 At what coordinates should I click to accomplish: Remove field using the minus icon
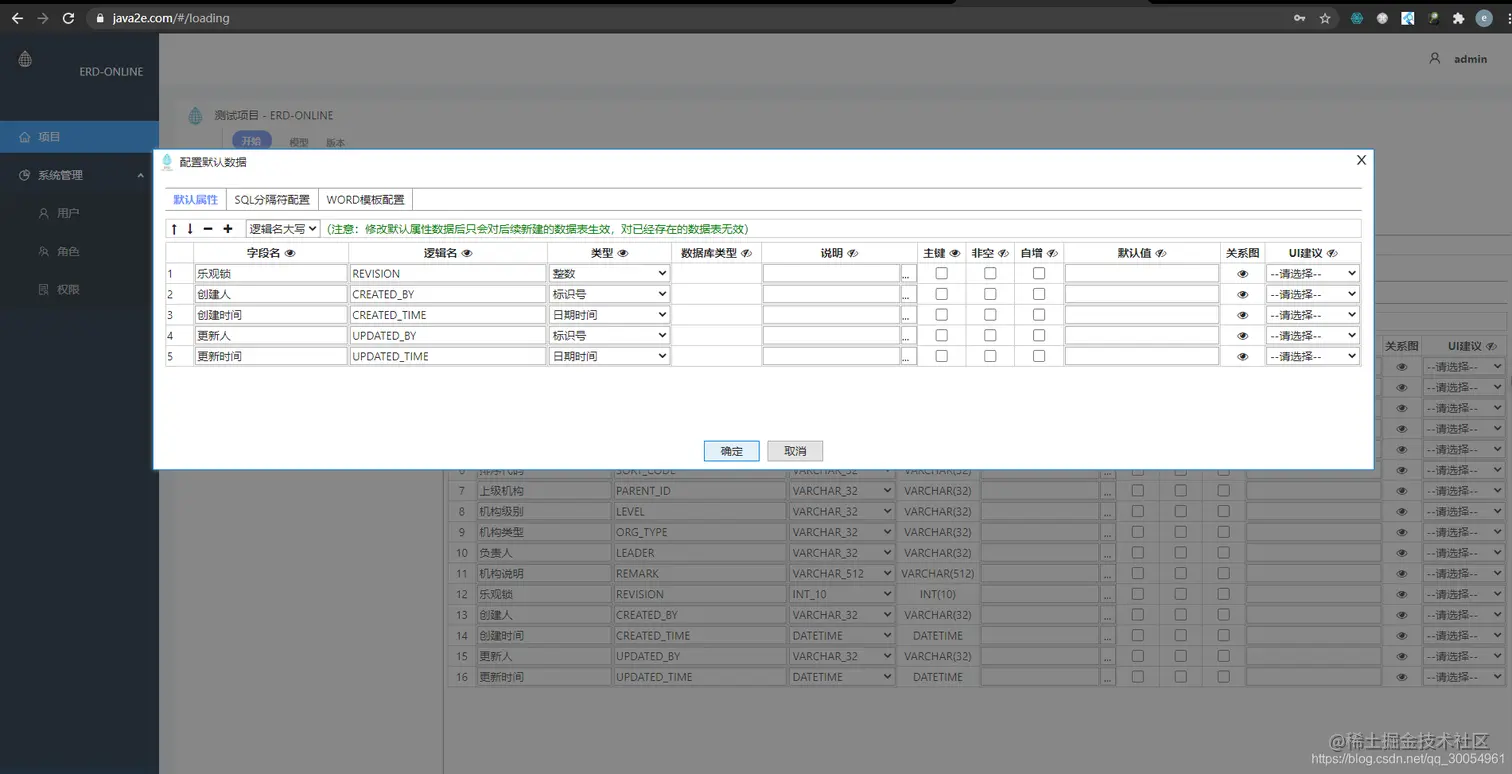point(208,229)
